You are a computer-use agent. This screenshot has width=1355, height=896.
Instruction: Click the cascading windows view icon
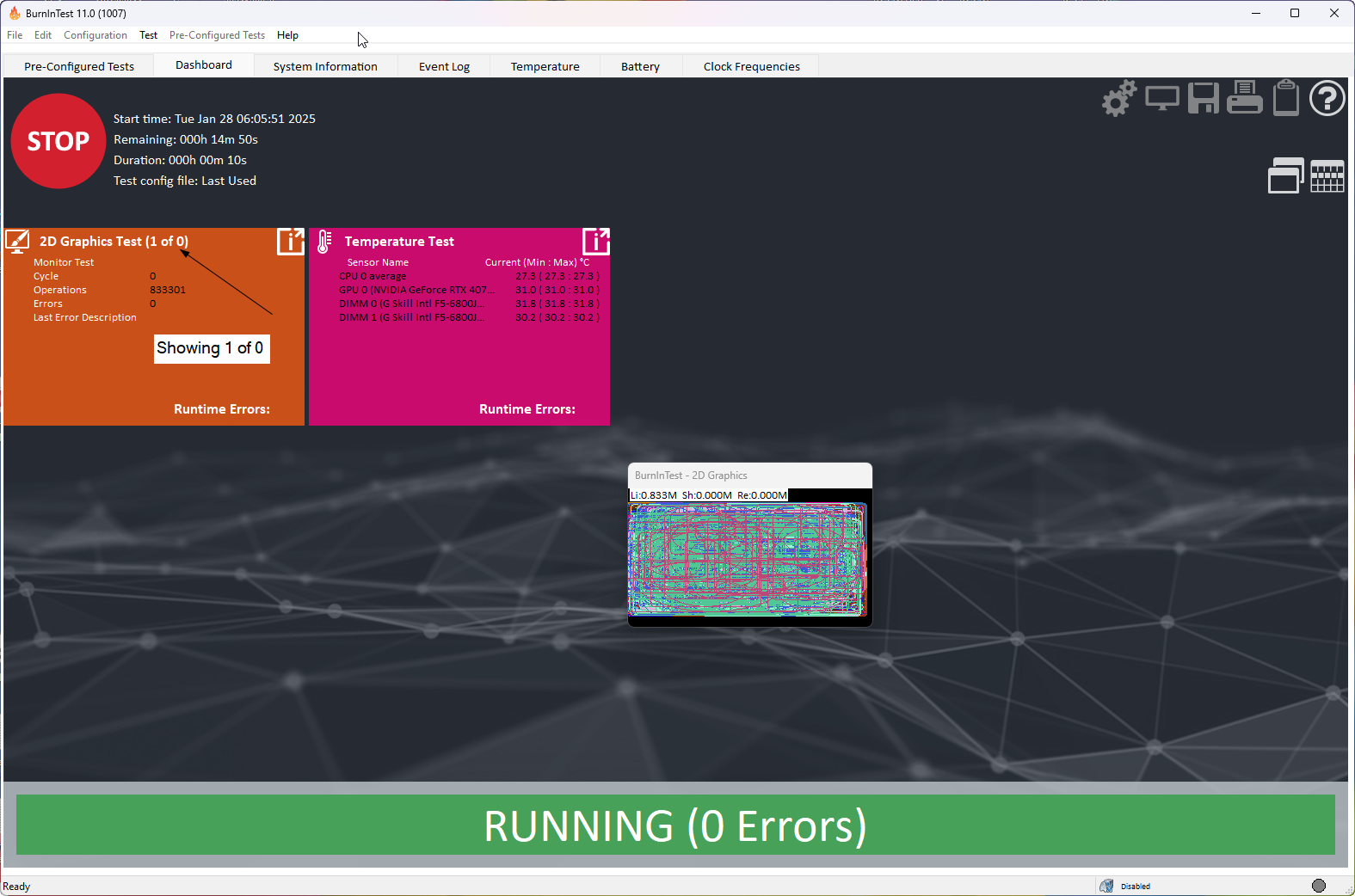pyautogui.click(x=1286, y=175)
